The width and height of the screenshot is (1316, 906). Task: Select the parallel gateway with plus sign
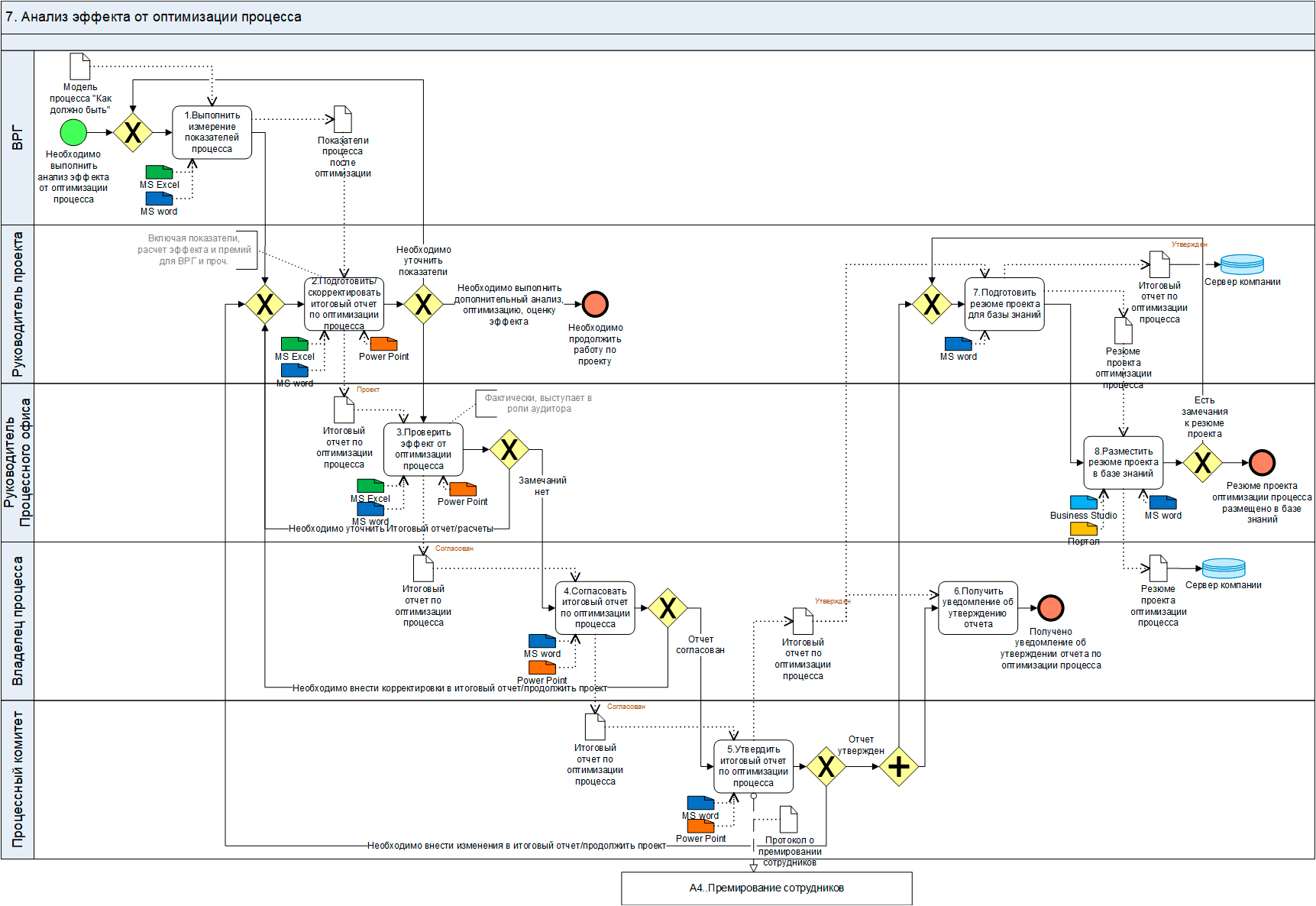898,766
